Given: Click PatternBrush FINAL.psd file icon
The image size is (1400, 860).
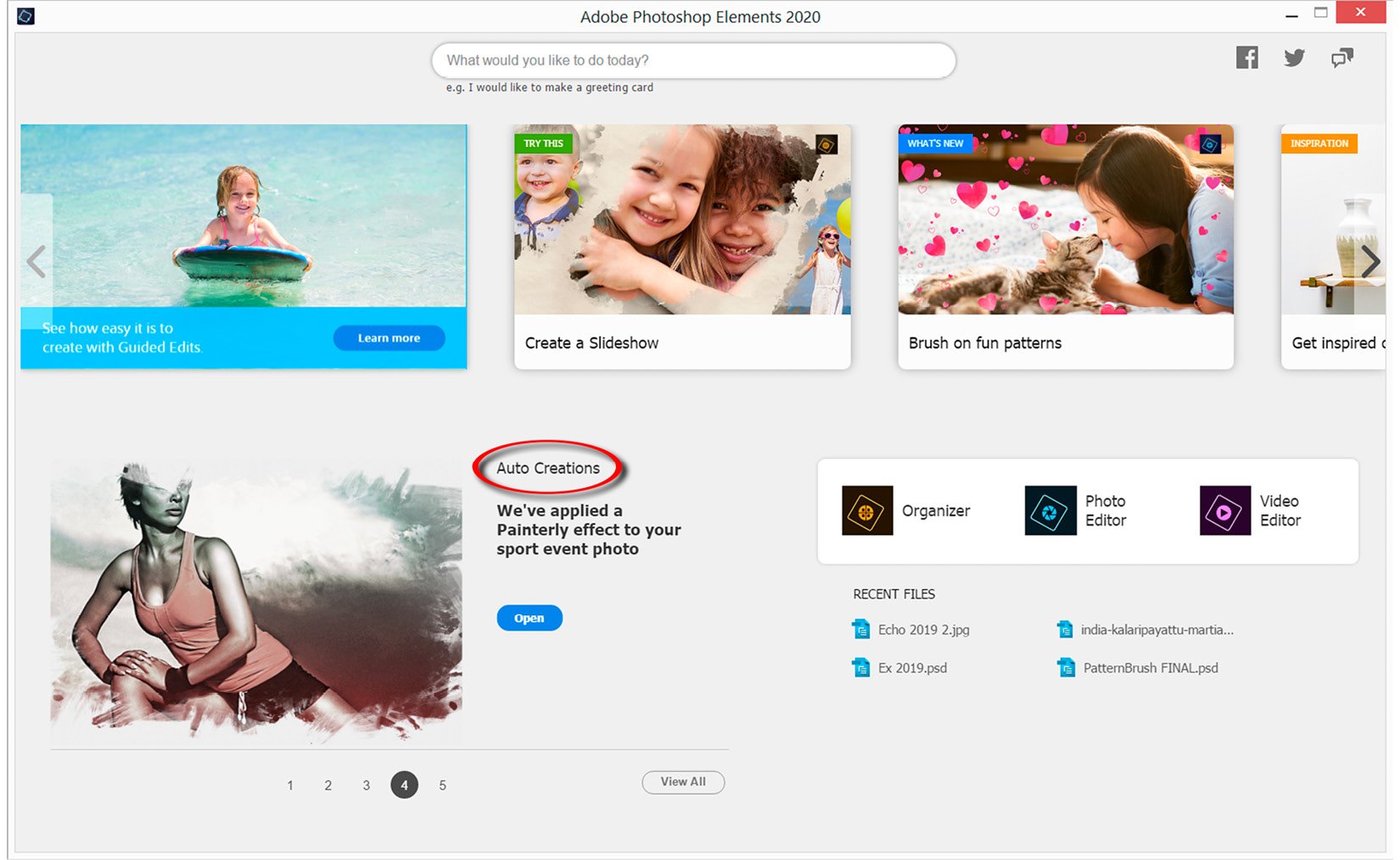Looking at the screenshot, I should pos(1066,667).
